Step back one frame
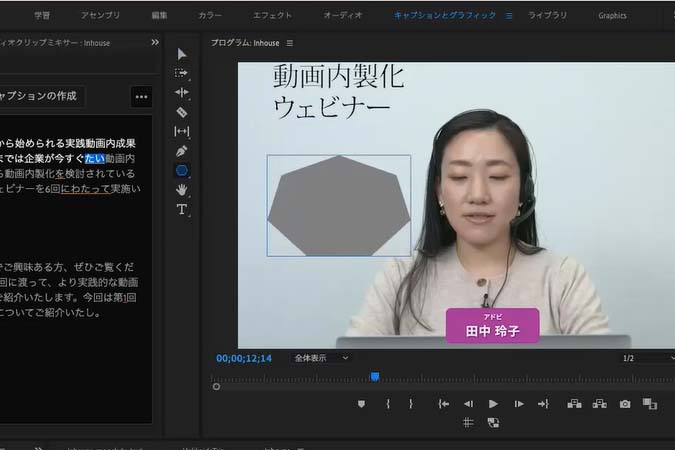The height and width of the screenshot is (450, 675). [468, 404]
